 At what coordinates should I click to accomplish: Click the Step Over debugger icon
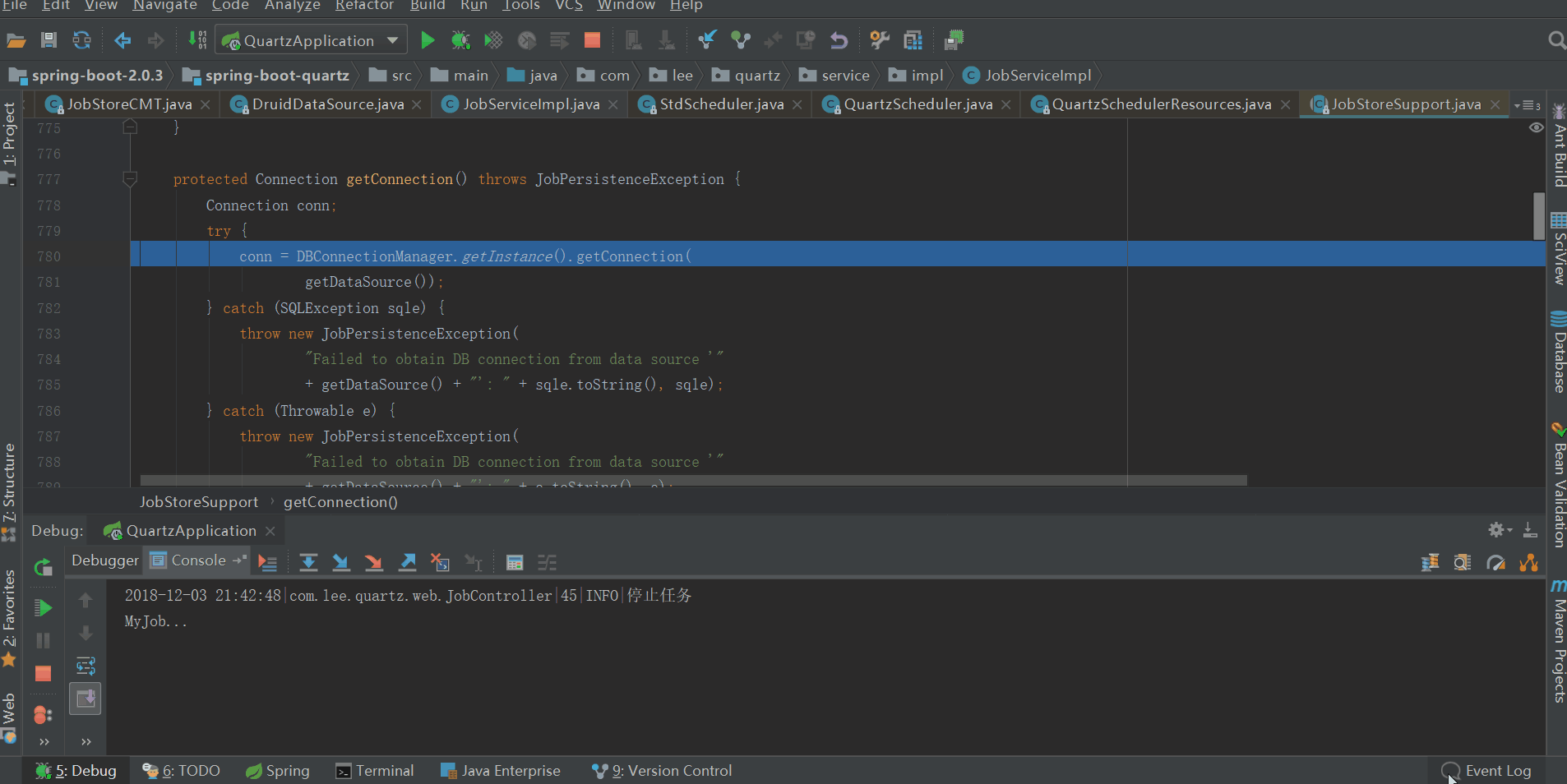(x=308, y=562)
